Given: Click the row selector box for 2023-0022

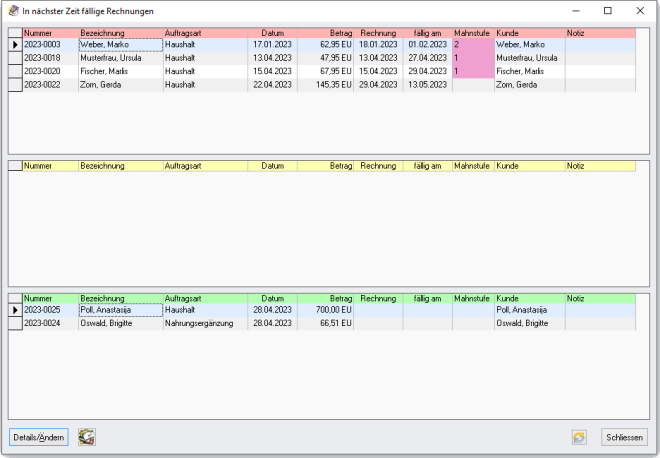Looking at the screenshot, I should click(x=15, y=85).
